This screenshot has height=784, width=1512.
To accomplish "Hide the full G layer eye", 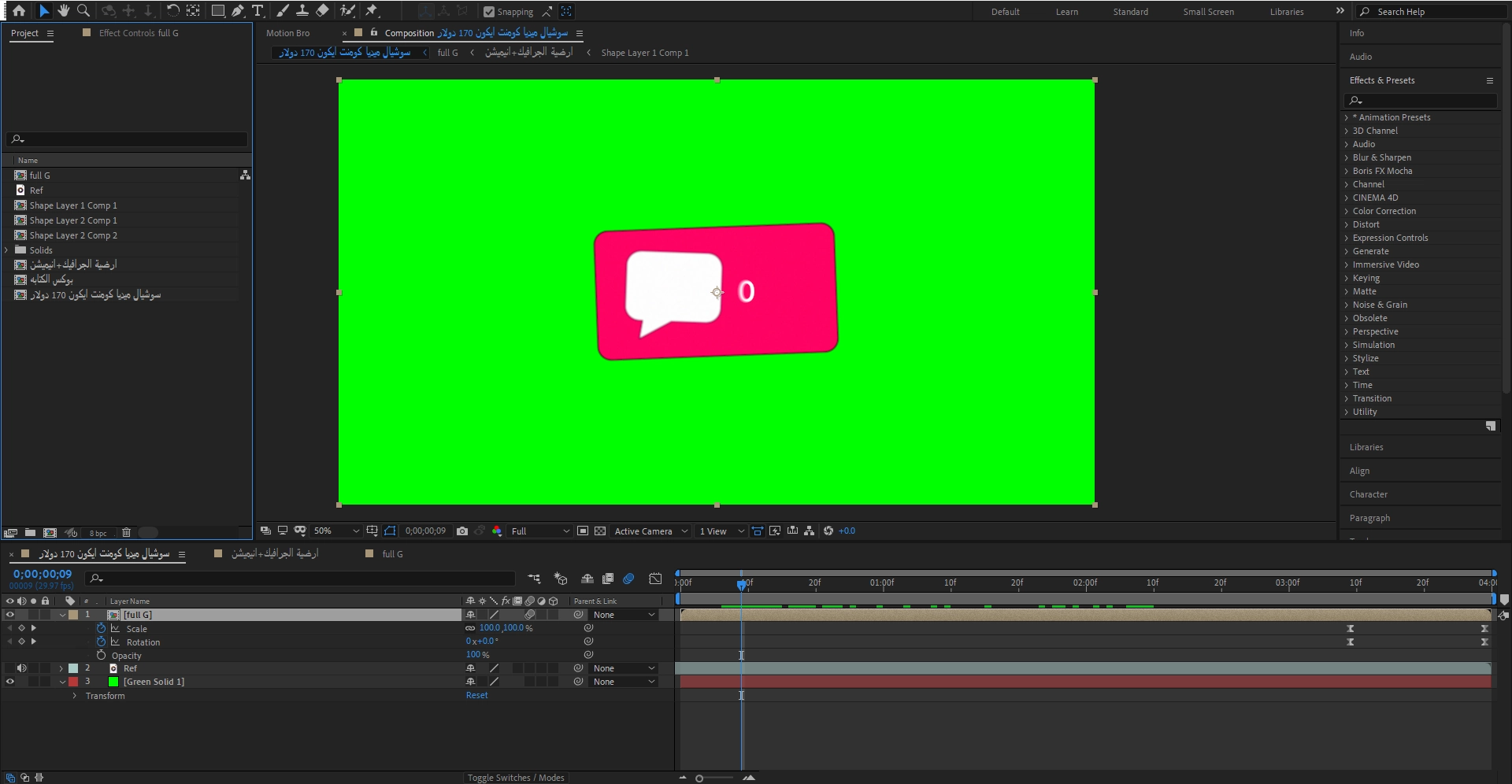I will (10, 615).
